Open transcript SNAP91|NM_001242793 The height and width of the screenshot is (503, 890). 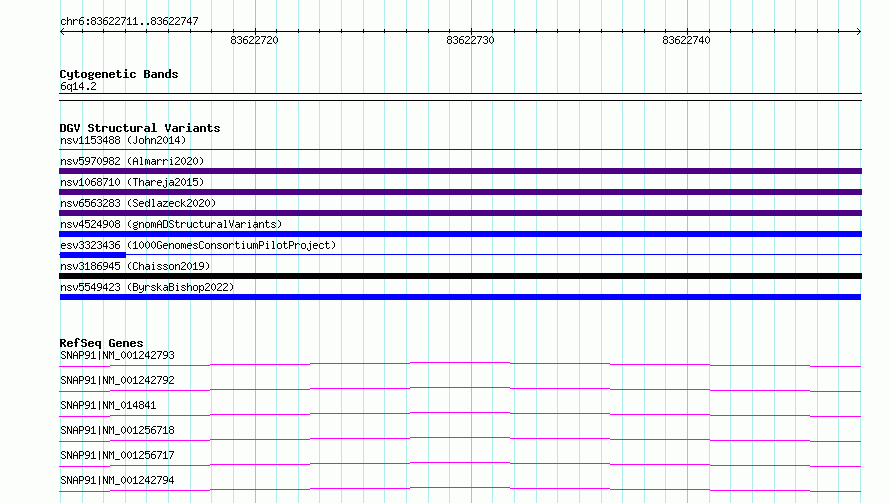(x=117, y=355)
